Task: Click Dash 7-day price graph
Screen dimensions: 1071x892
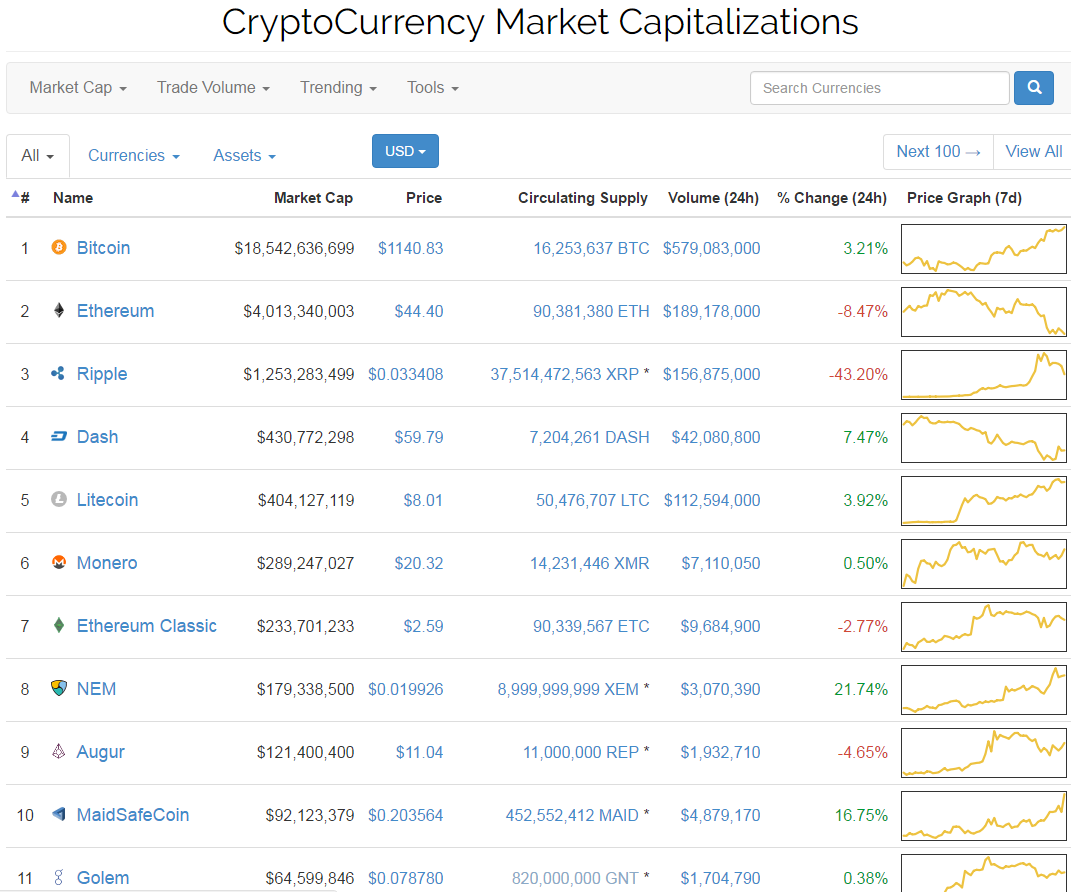Action: pyautogui.click(x=984, y=438)
